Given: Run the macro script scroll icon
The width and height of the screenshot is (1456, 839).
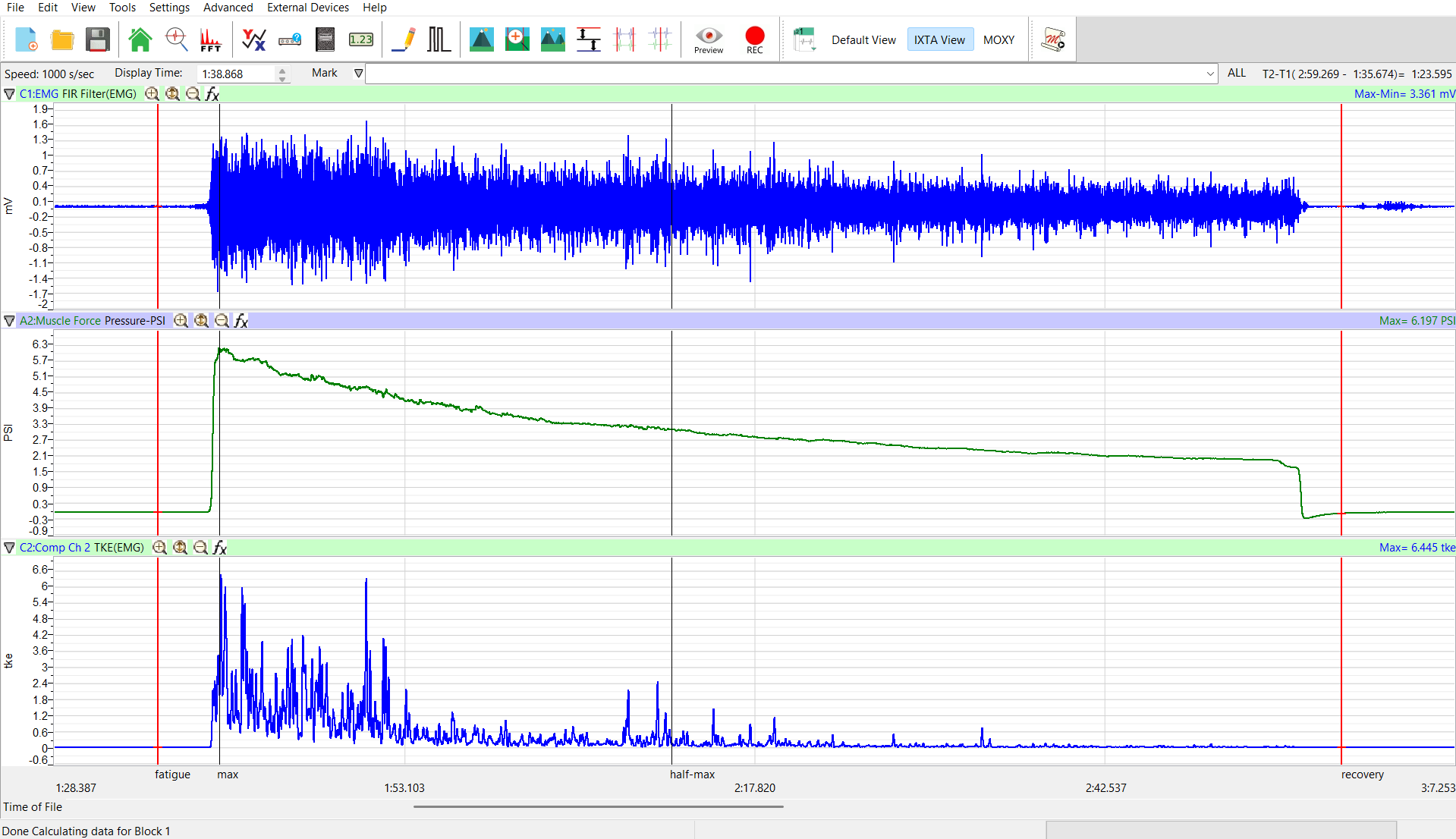Looking at the screenshot, I should pos(1053,39).
